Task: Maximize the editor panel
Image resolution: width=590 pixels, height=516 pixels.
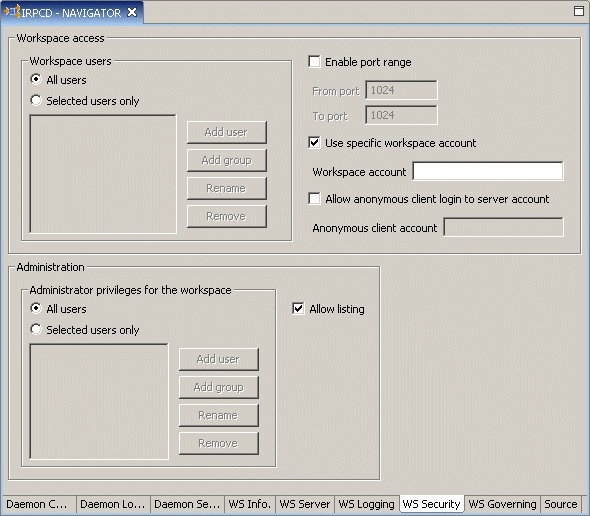Action: click(579, 11)
